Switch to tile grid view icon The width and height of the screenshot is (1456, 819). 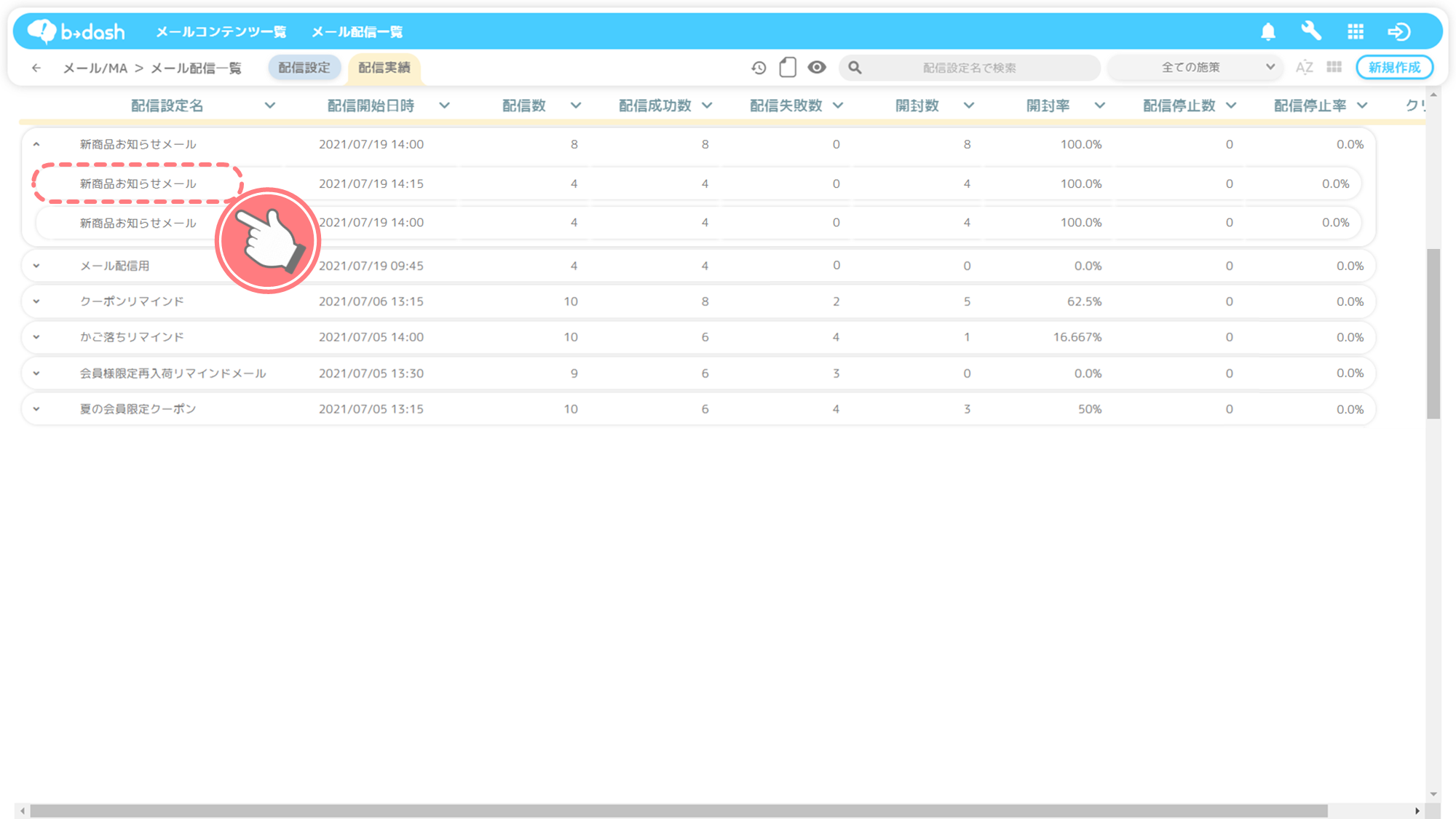(1334, 67)
